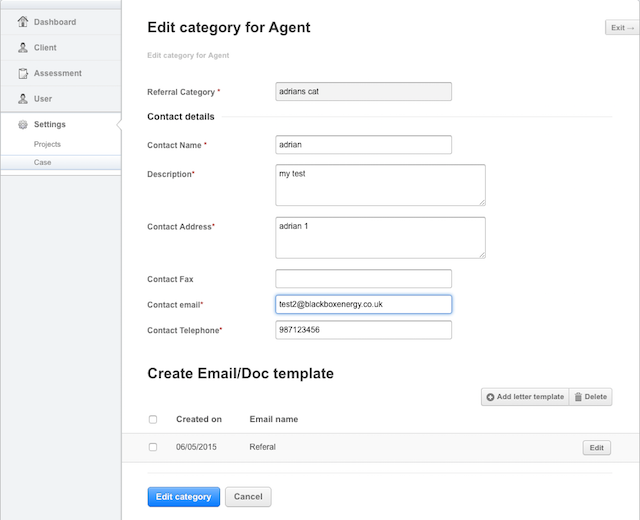Viewport: 640px width, 520px height.
Task: Click the User person icon
Action: [23, 98]
